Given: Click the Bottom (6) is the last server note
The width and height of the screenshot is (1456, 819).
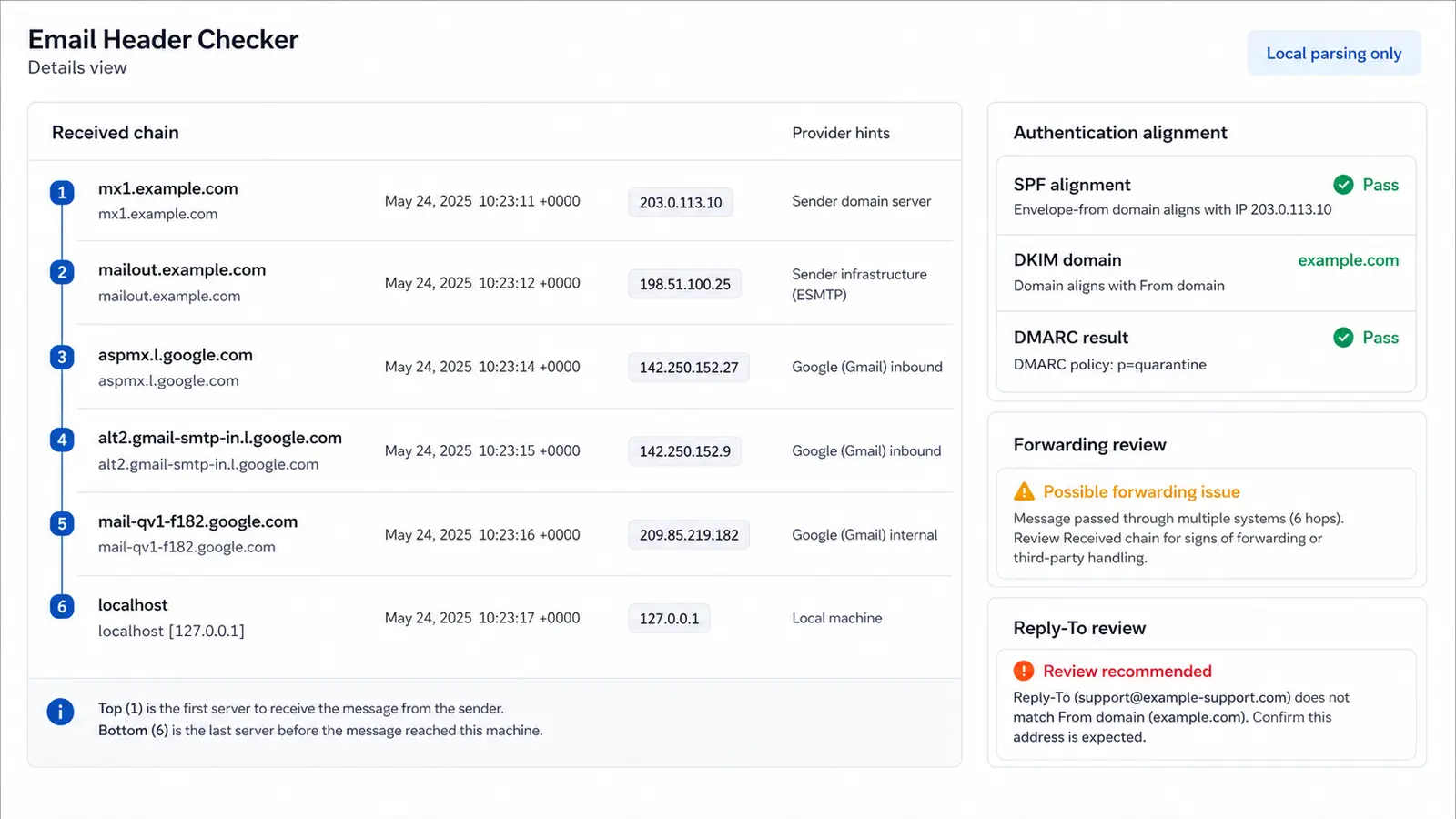Looking at the screenshot, I should [x=320, y=730].
